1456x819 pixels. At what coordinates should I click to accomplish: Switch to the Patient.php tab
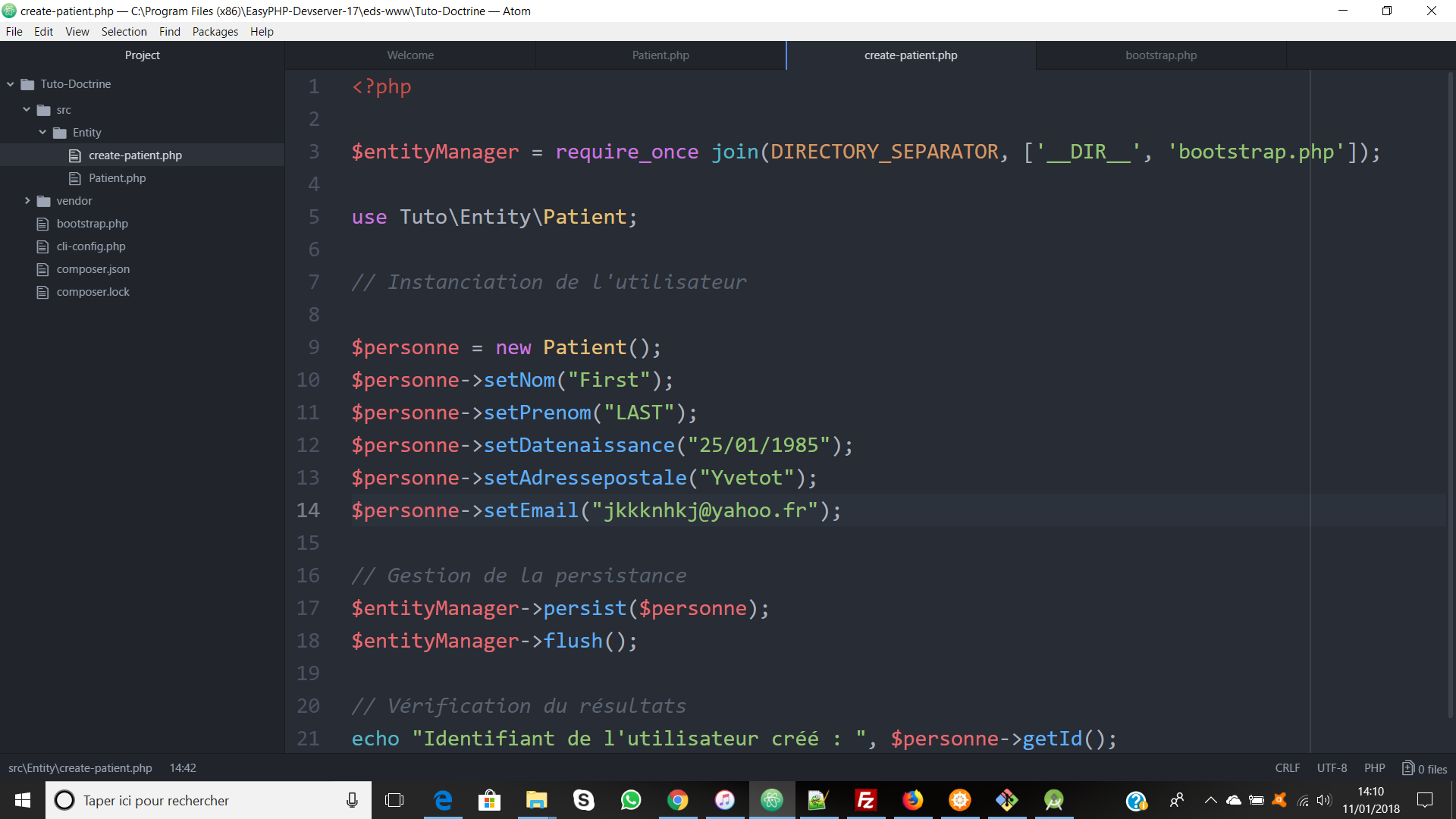pos(660,55)
